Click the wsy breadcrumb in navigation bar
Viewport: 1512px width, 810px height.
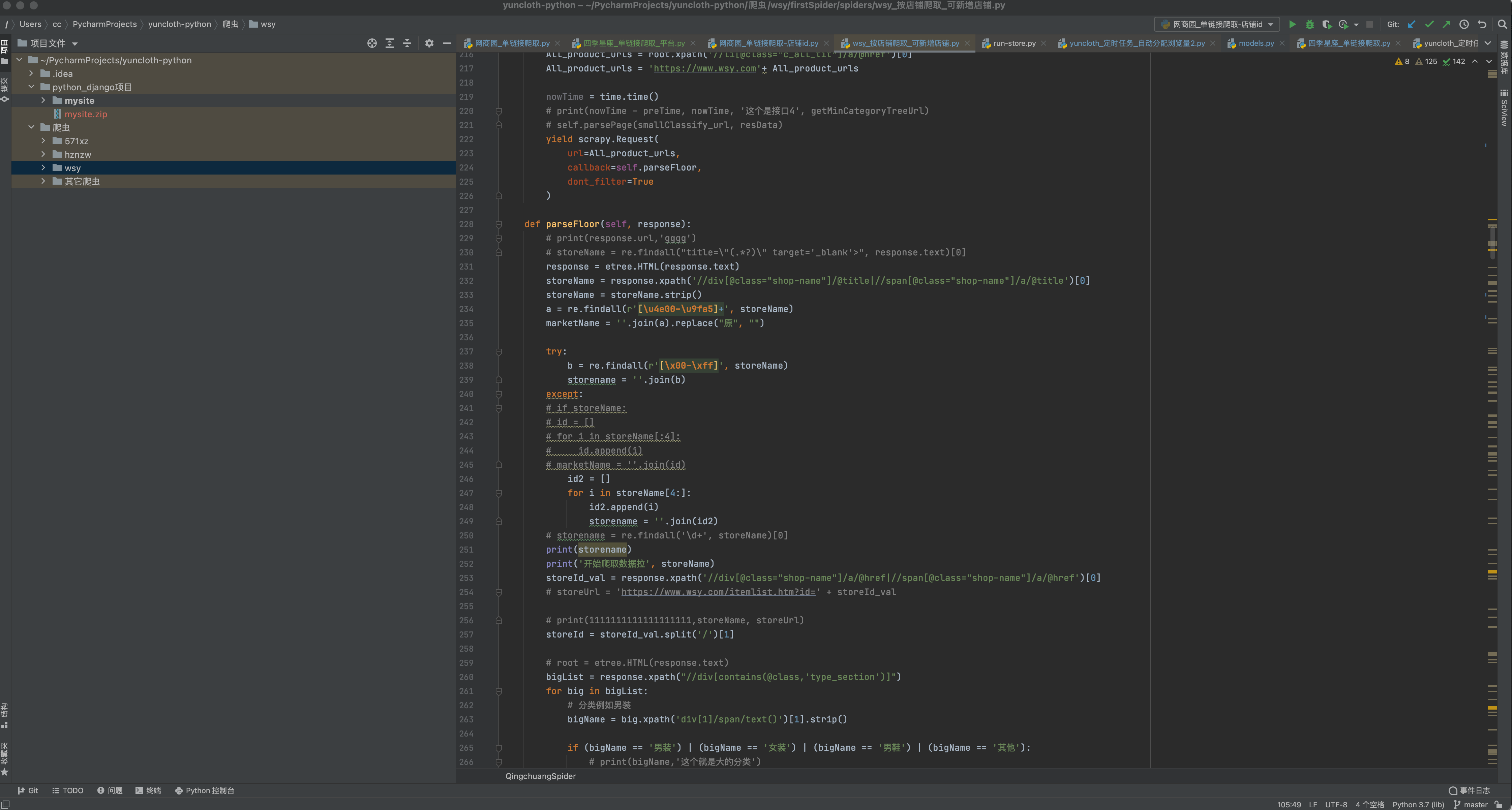262,24
